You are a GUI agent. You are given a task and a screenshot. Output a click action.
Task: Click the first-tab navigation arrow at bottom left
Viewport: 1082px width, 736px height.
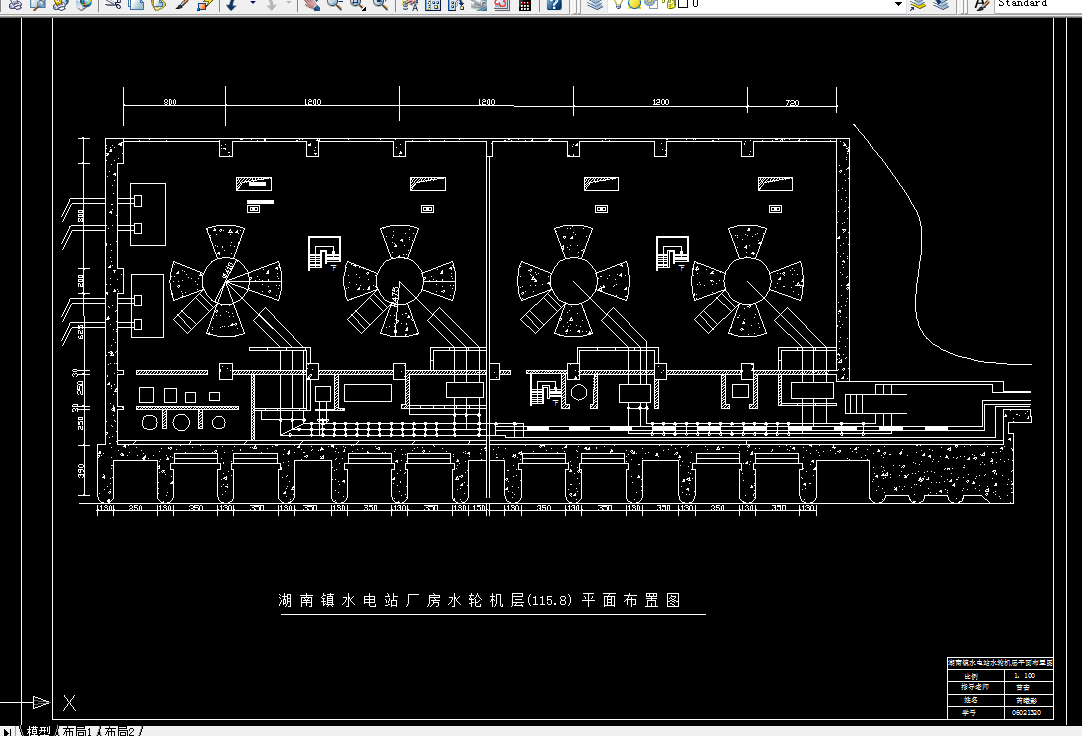(6, 730)
